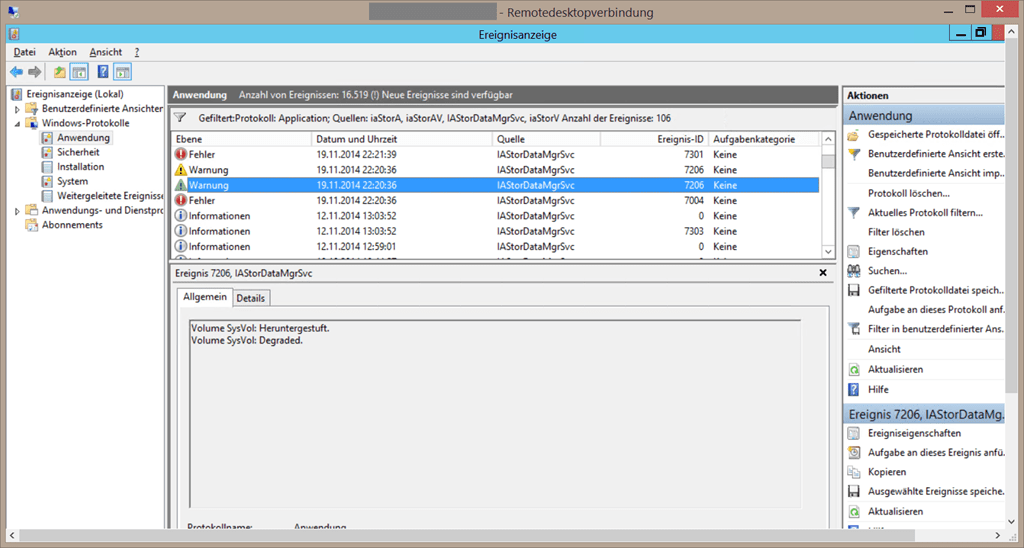The height and width of the screenshot is (548, 1024).
Task: Click the up-one-level folder toolbar icon
Action: 60,72
